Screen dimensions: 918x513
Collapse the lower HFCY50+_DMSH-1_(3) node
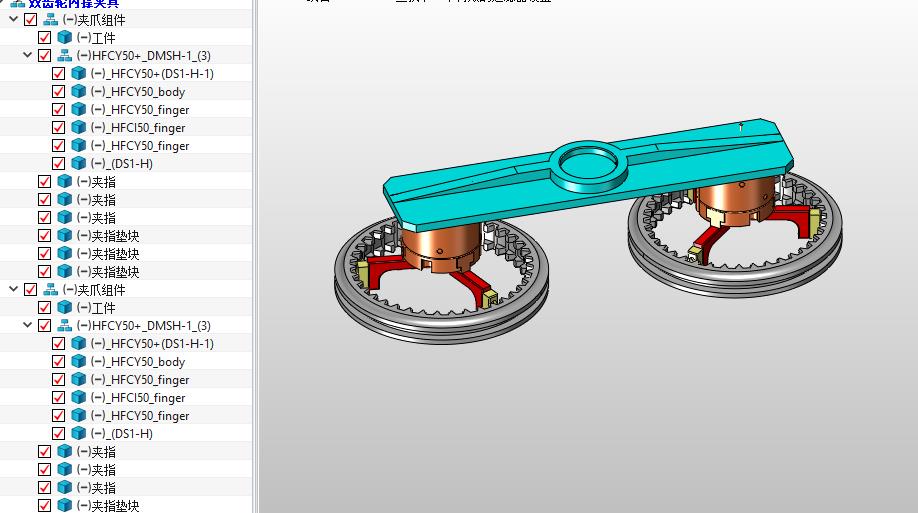coord(28,325)
